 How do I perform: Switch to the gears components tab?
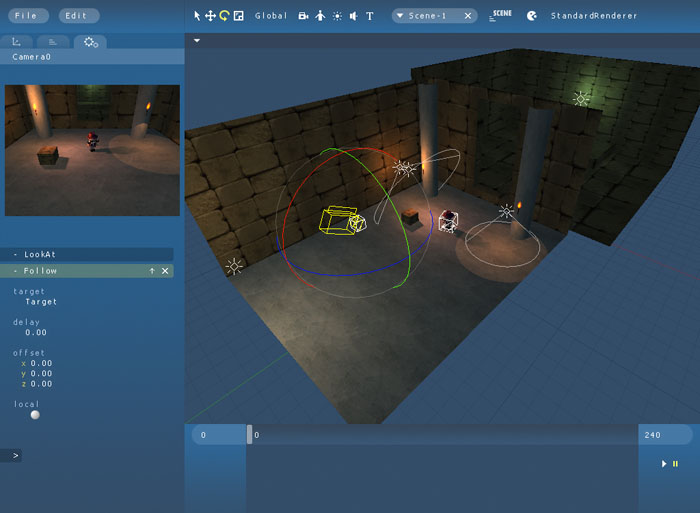click(x=91, y=41)
